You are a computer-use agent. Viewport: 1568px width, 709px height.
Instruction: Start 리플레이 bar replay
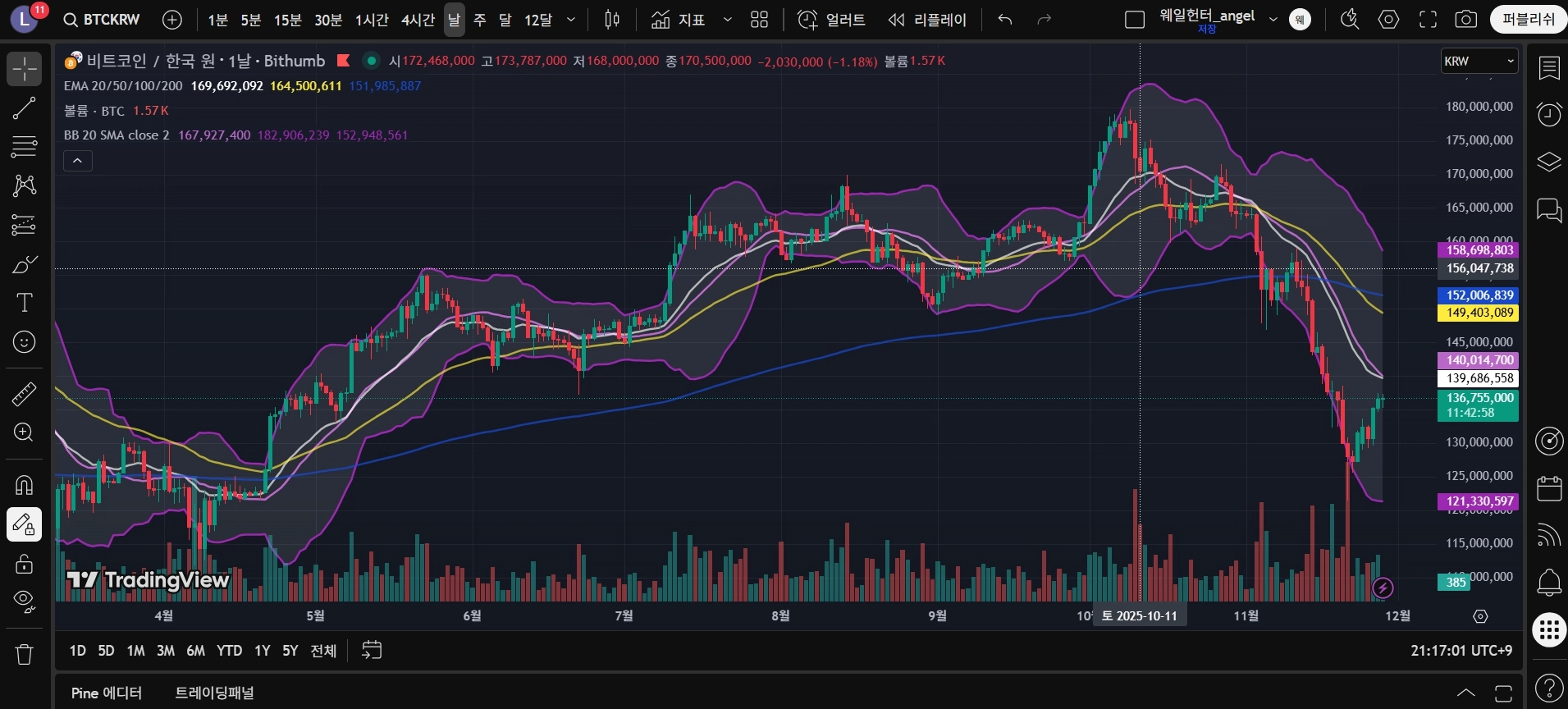927,20
